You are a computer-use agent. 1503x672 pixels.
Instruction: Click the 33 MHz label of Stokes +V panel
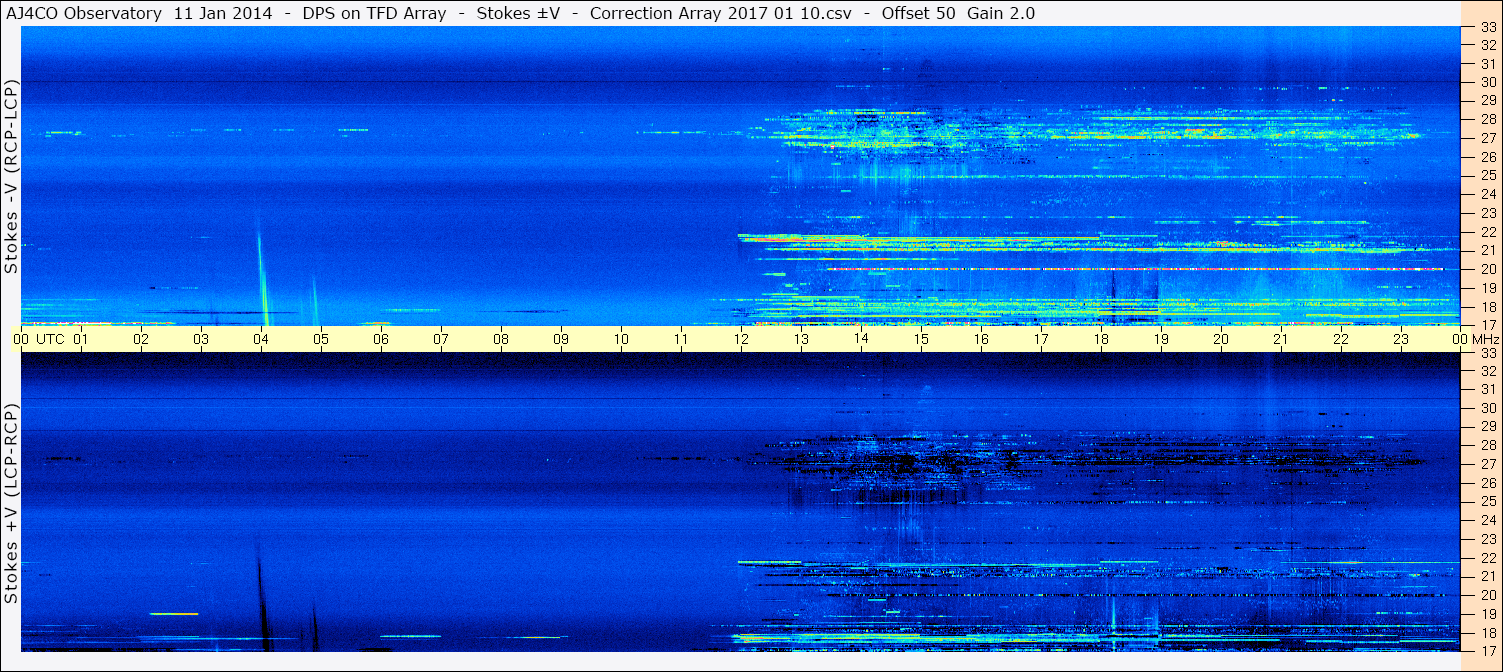tap(1488, 353)
